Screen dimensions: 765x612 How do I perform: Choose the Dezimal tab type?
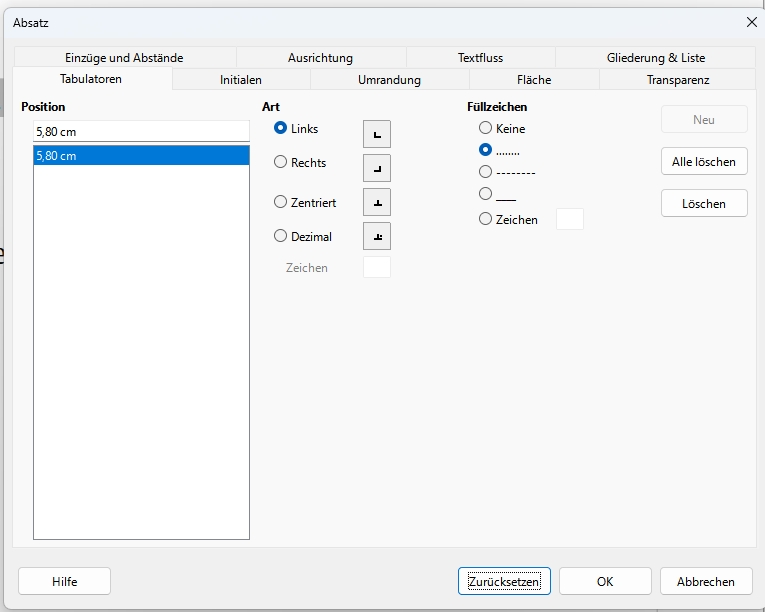click(x=281, y=237)
